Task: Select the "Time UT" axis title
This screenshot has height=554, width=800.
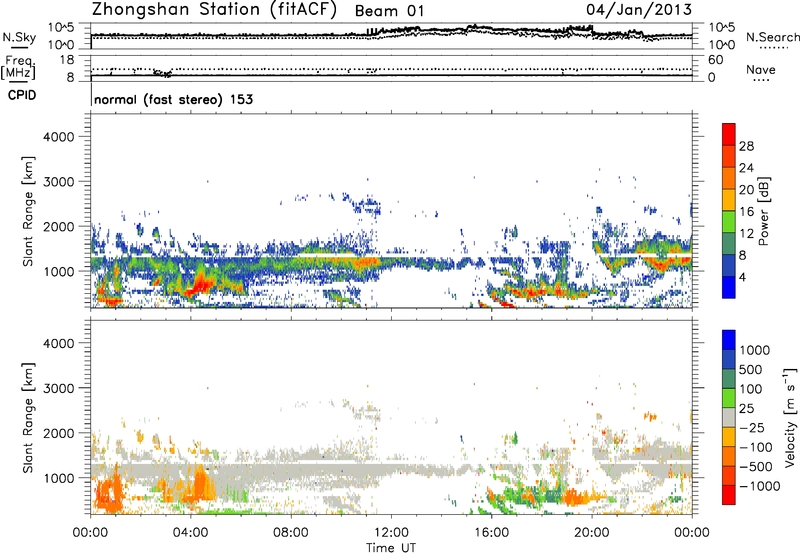Action: click(391, 548)
